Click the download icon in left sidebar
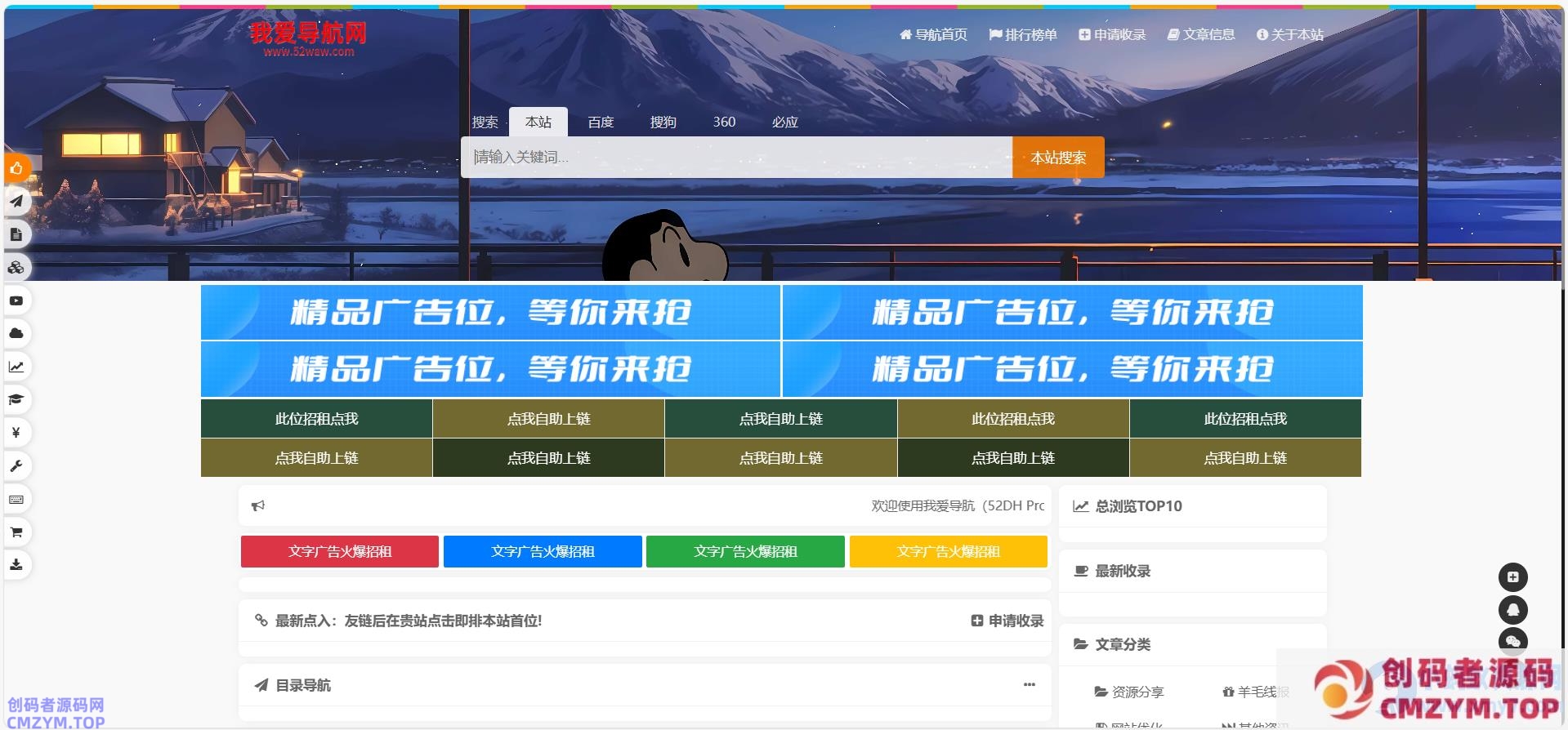The image size is (1568, 730). [16, 564]
